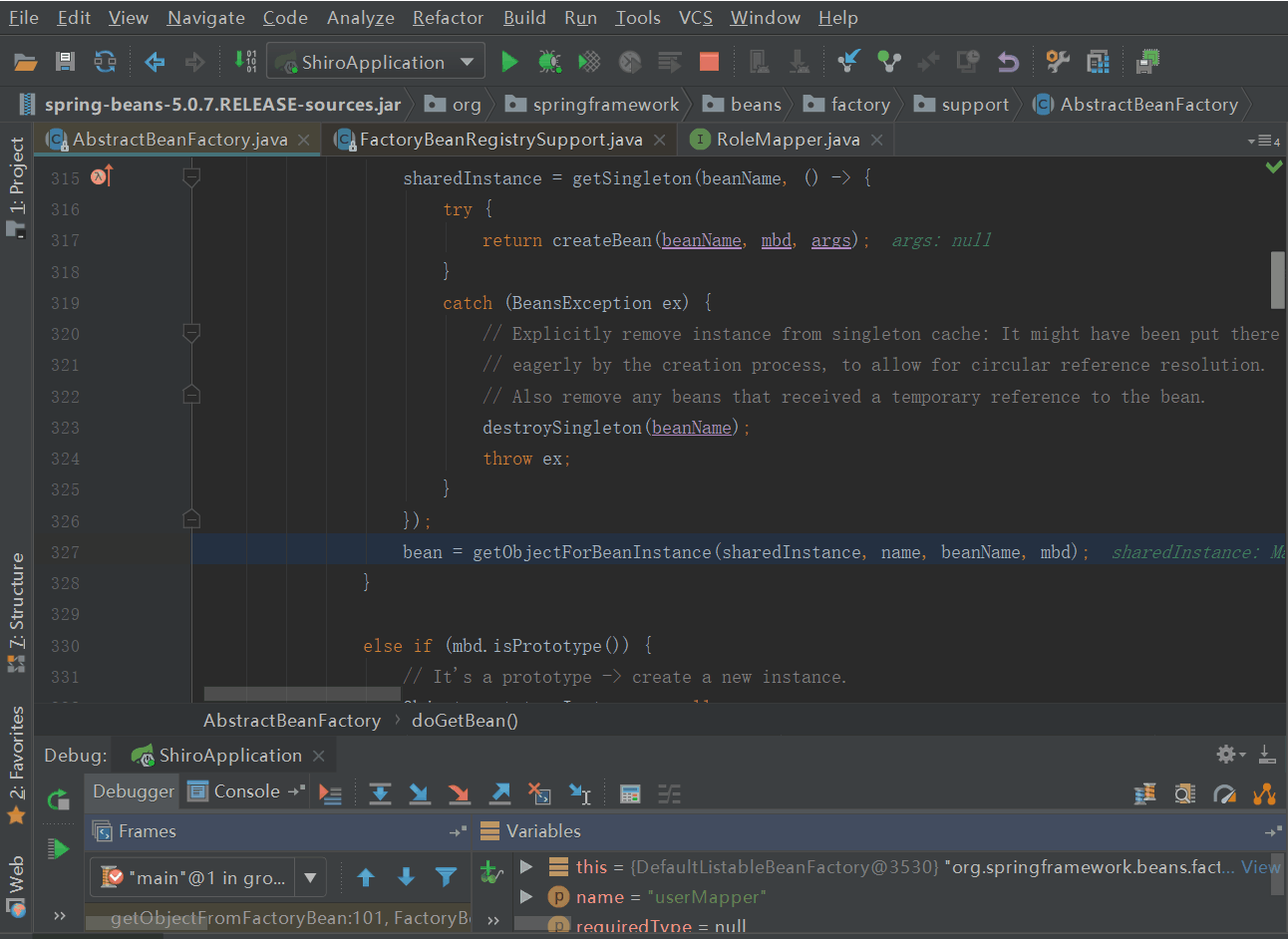This screenshot has height=939, width=1288.
Task: Click the fold end marker at line 326
Action: pyautogui.click(x=192, y=519)
